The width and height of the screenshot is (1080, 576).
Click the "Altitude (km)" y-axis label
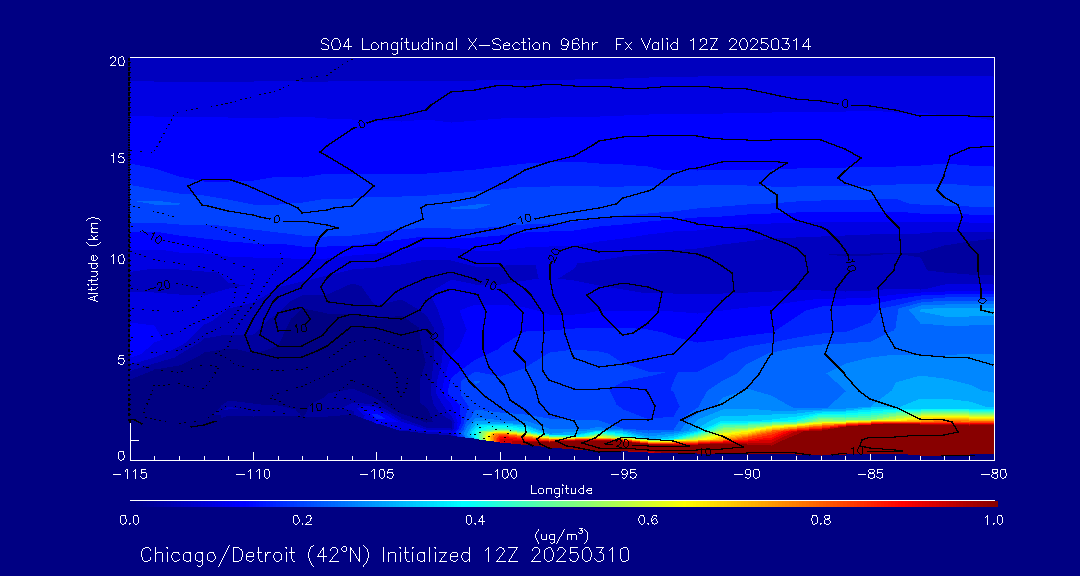[x=94, y=260]
